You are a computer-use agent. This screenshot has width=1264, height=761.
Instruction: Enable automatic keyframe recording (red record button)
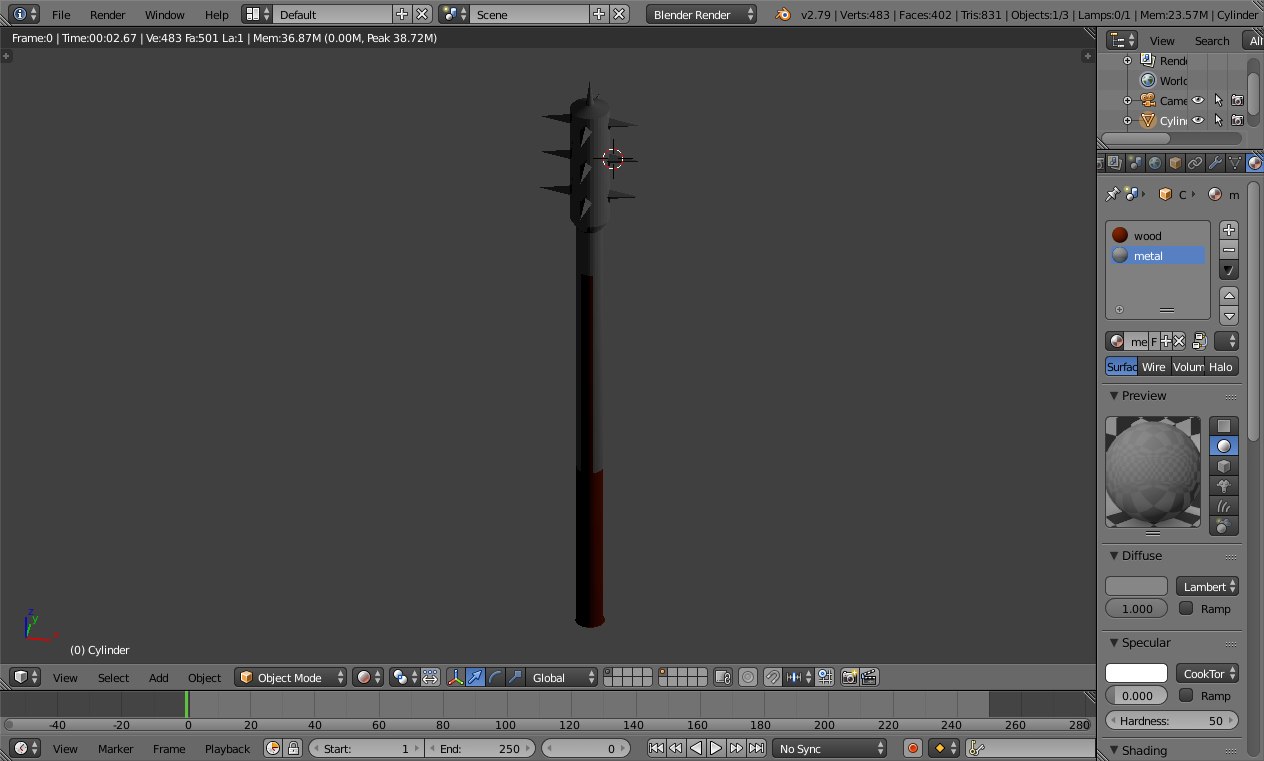(912, 747)
